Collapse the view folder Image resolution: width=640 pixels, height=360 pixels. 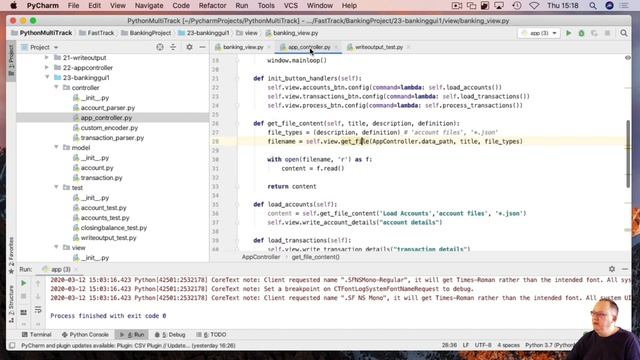56,247
